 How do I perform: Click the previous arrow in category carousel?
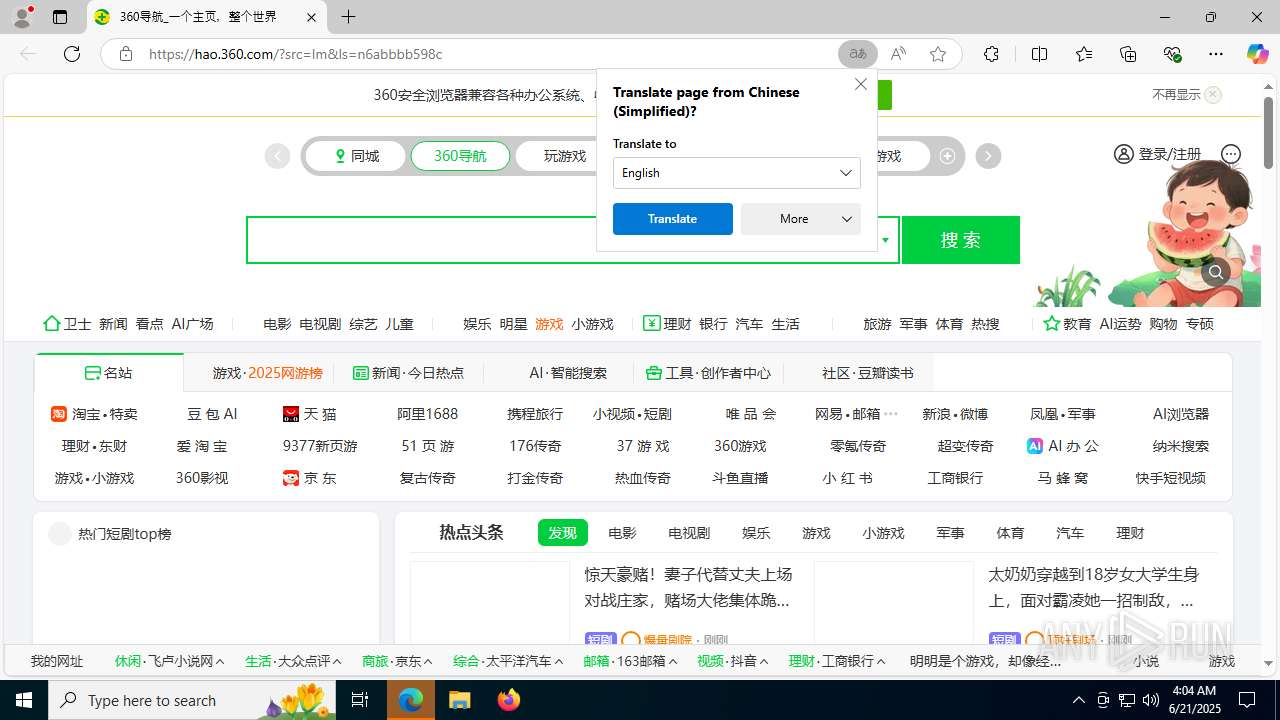click(x=277, y=156)
